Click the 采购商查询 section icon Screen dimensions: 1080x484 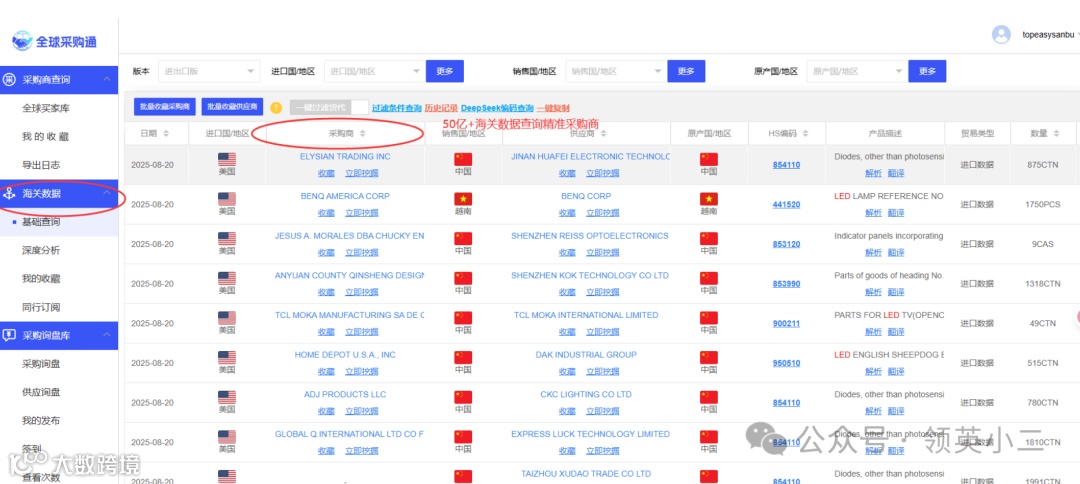pos(10,80)
